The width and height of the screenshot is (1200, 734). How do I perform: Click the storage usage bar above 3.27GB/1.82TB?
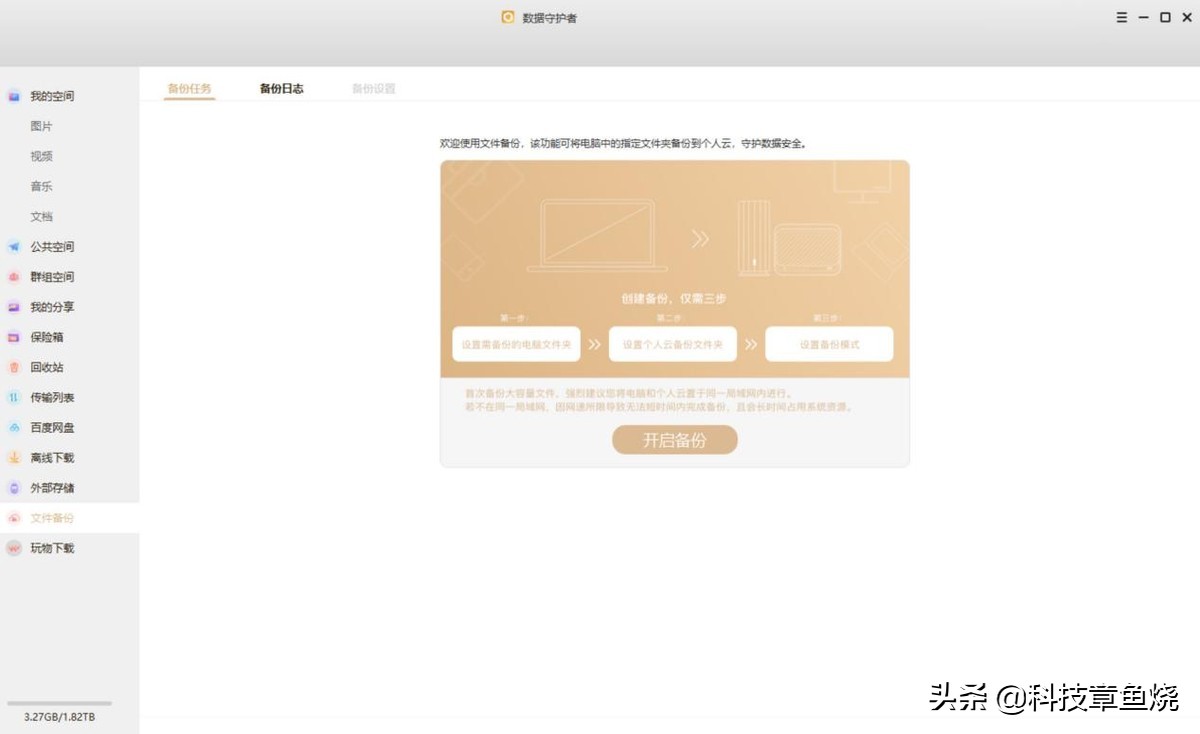tap(60, 704)
